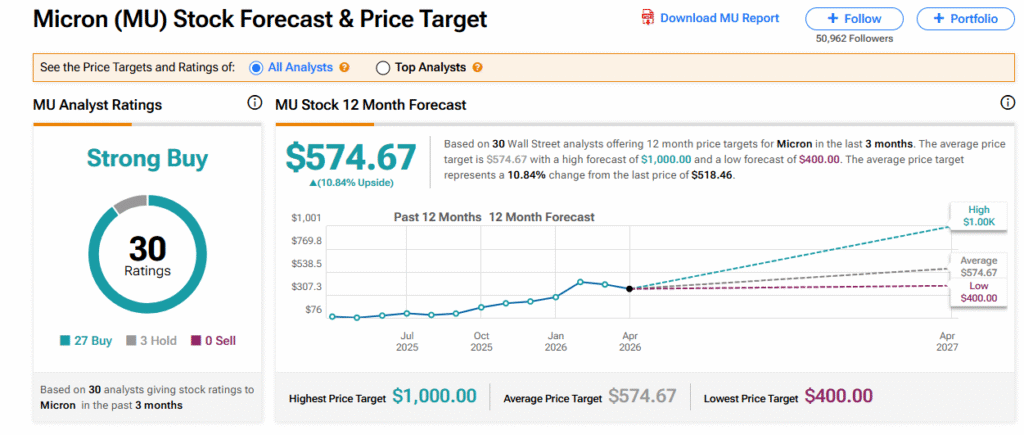
Task: Click the crown icon next to Top Analysts
Action: [477, 68]
